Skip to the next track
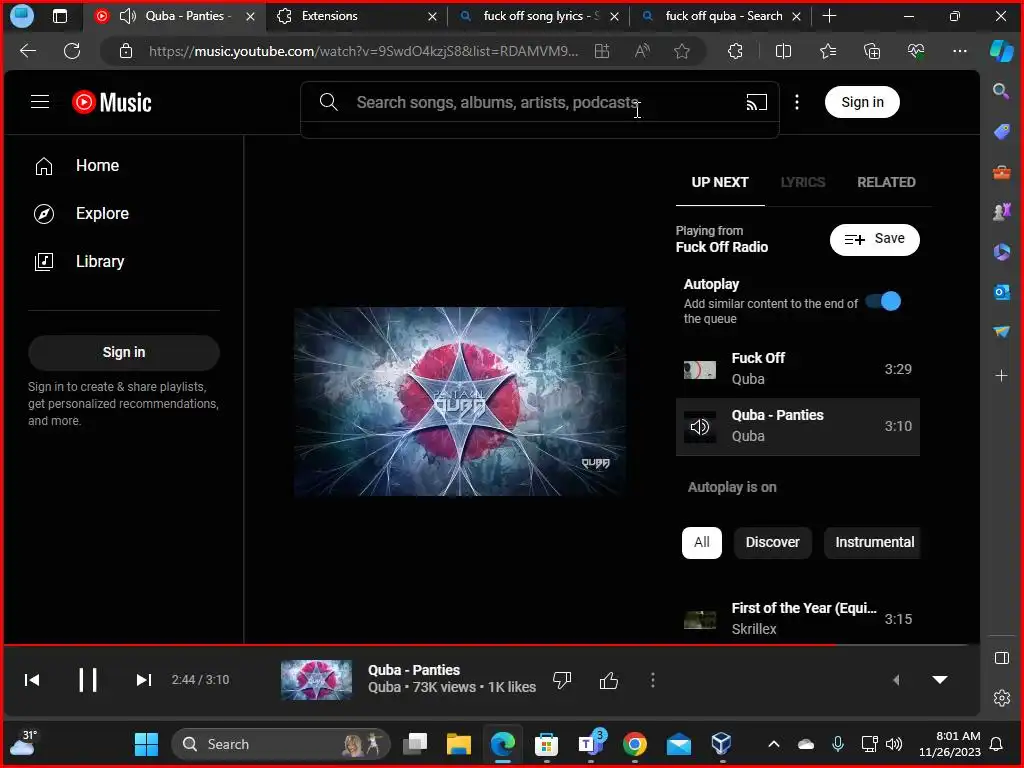 click(x=144, y=680)
